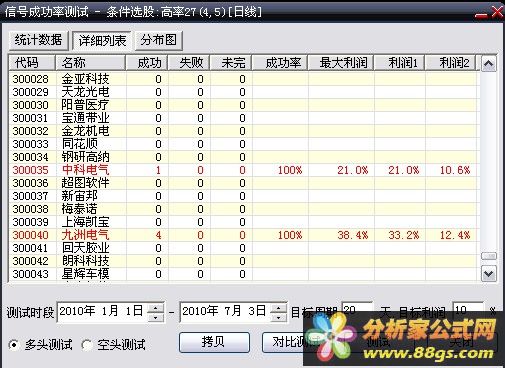Decrease the start date using the spinner down arrow

pos(156,317)
